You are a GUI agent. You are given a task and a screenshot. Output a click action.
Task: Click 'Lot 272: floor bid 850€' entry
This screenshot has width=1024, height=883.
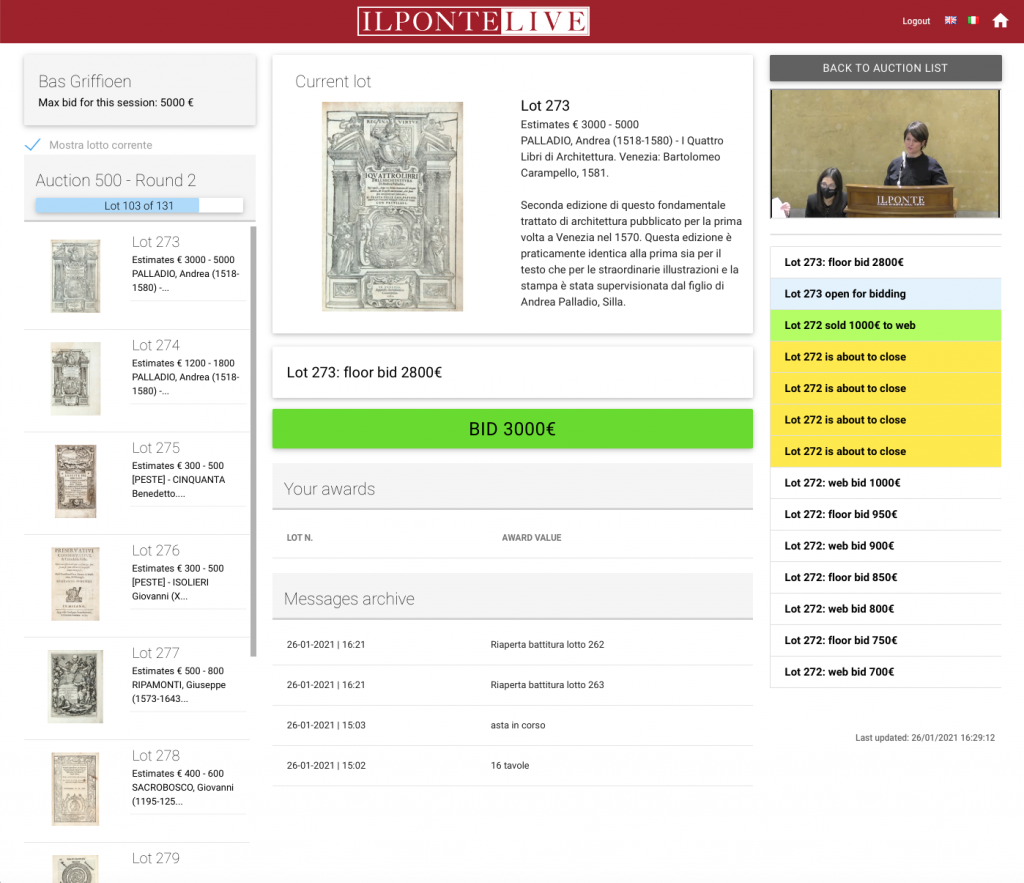click(x=885, y=577)
